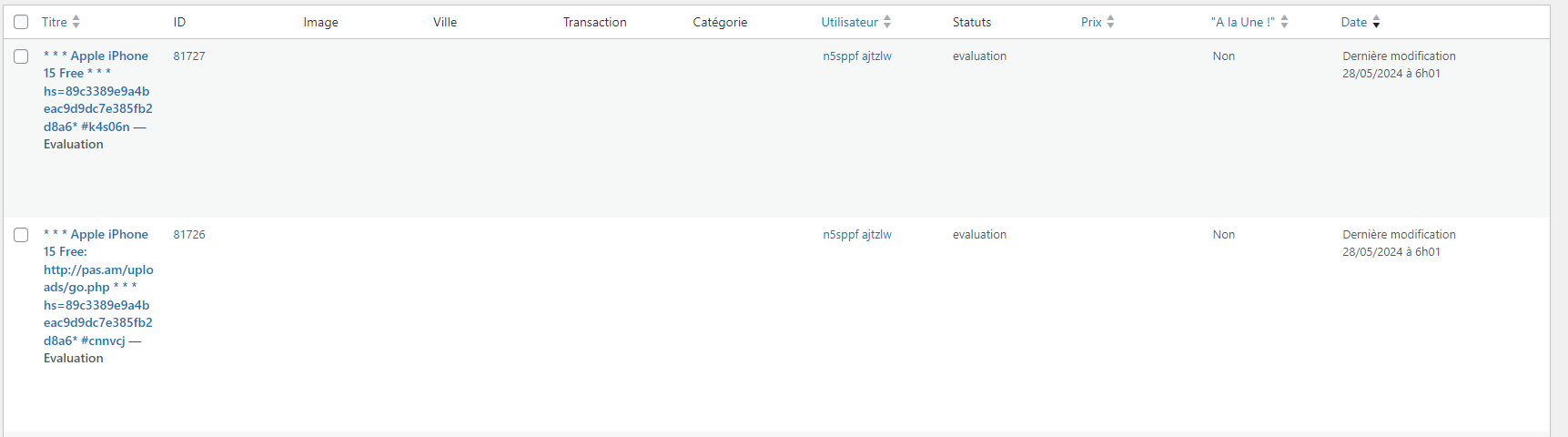1568x437 pixels.
Task: Sort the list by Titre column
Action: (55, 22)
